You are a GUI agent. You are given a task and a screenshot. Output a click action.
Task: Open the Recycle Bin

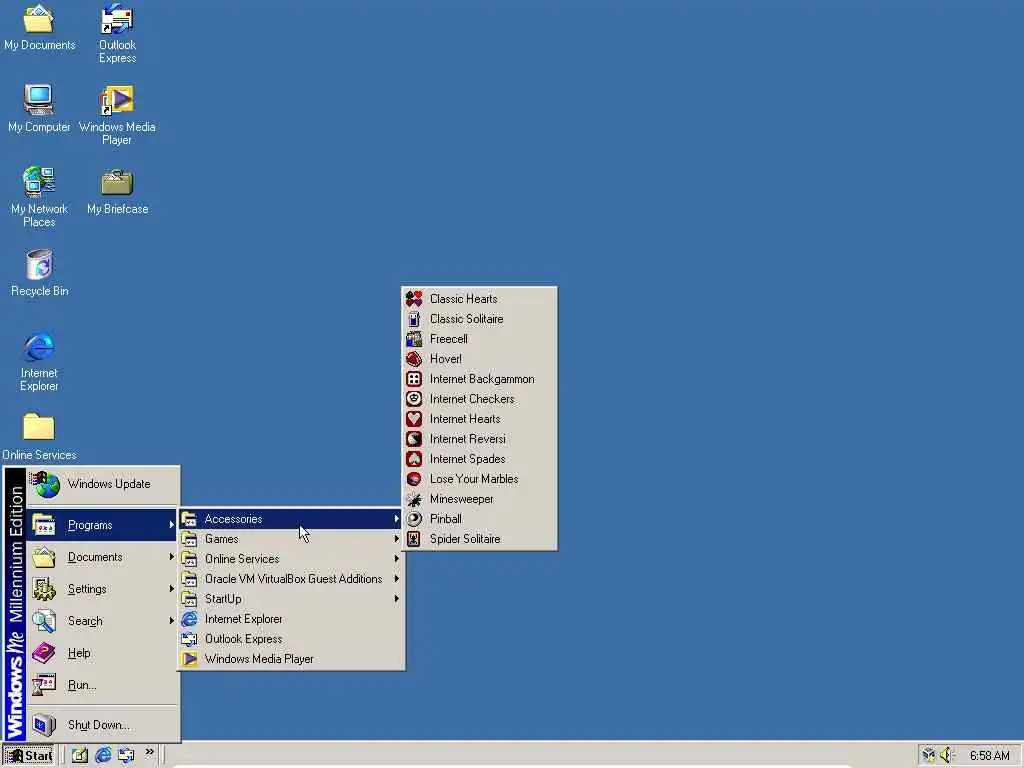(39, 273)
